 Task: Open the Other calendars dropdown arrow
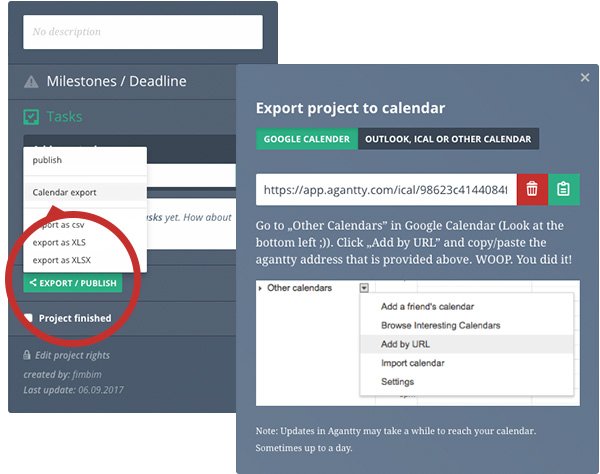click(x=364, y=288)
